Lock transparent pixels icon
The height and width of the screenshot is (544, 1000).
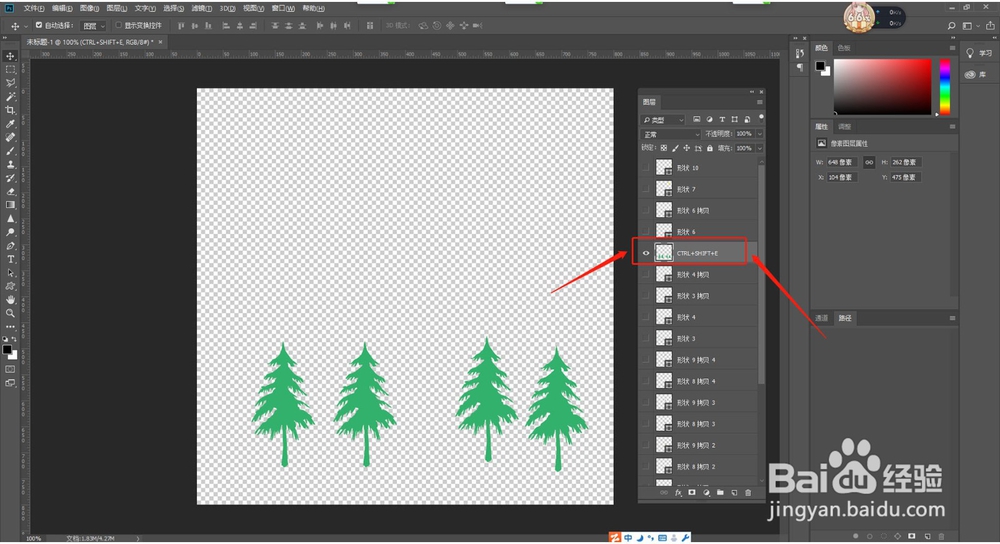[x=664, y=148]
